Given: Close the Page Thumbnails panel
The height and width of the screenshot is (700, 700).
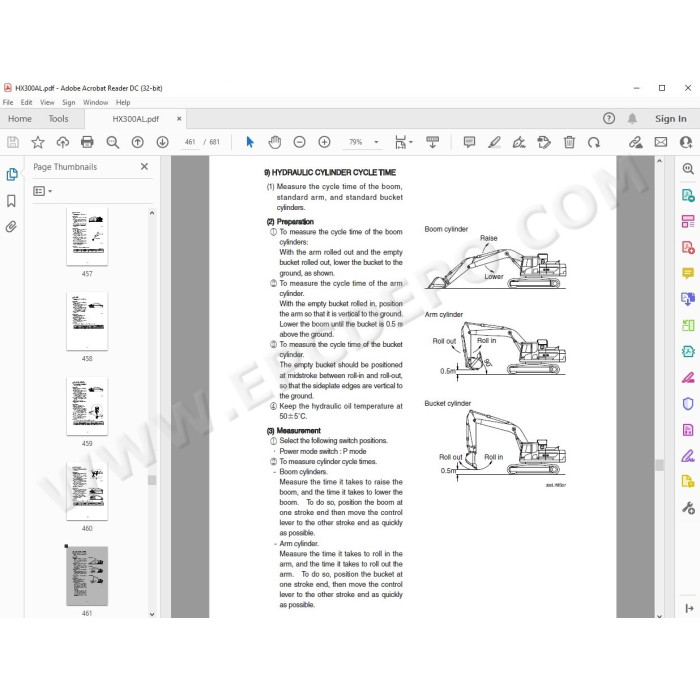Looking at the screenshot, I should click(x=144, y=167).
